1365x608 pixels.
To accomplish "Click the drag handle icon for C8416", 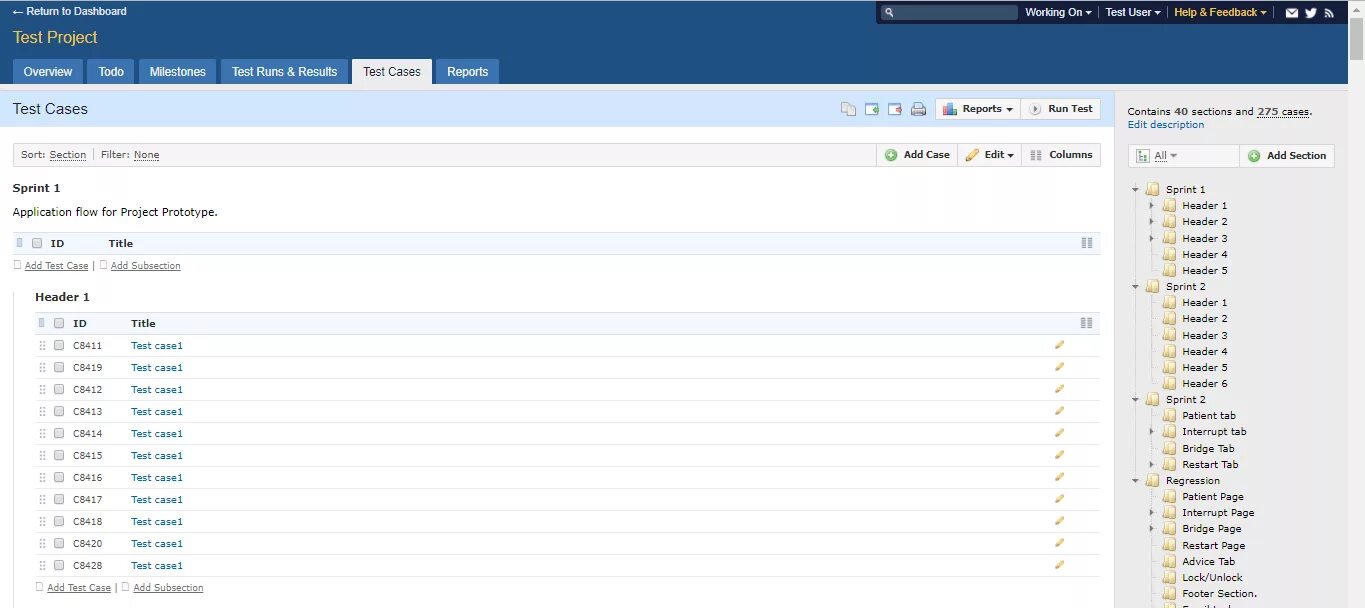I will click(x=42, y=478).
